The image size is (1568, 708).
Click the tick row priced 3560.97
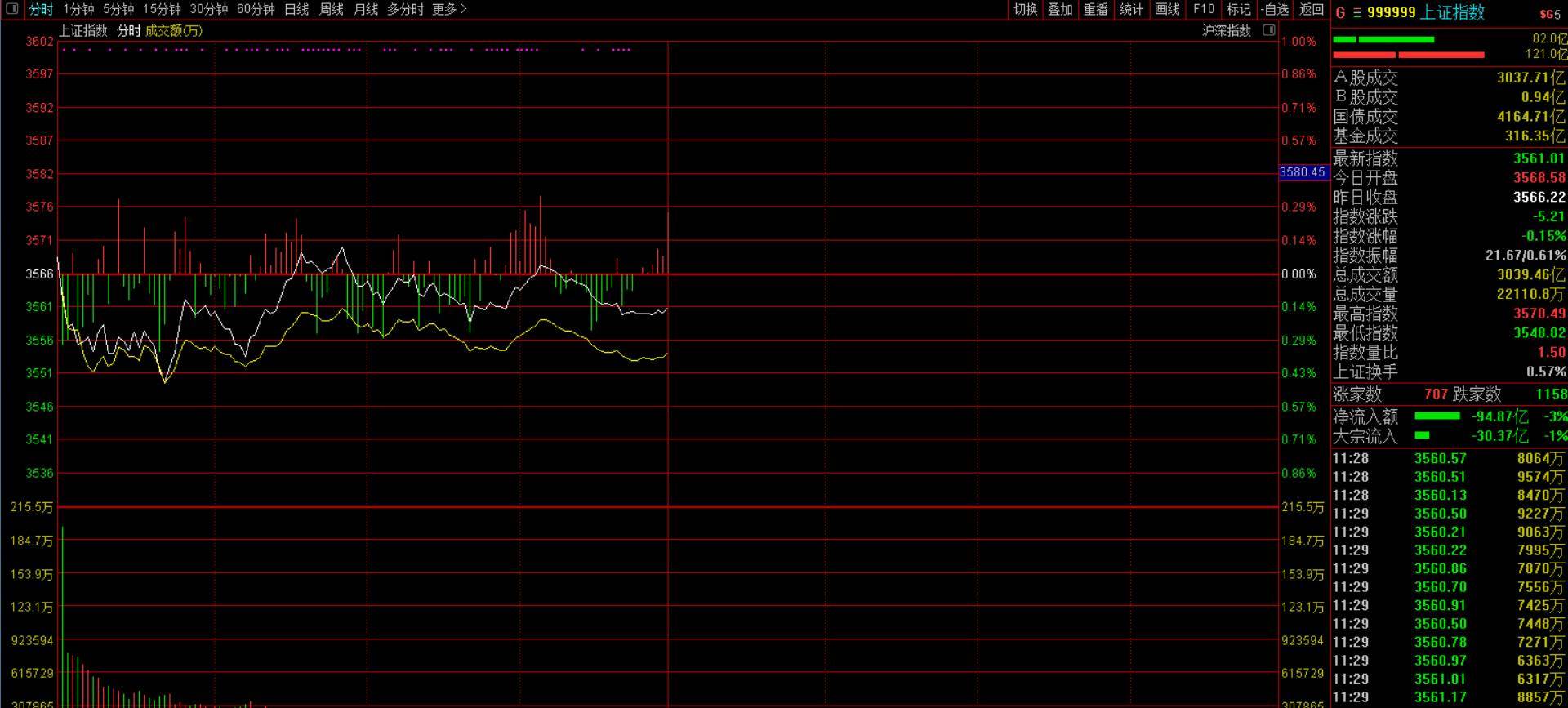1449,661
